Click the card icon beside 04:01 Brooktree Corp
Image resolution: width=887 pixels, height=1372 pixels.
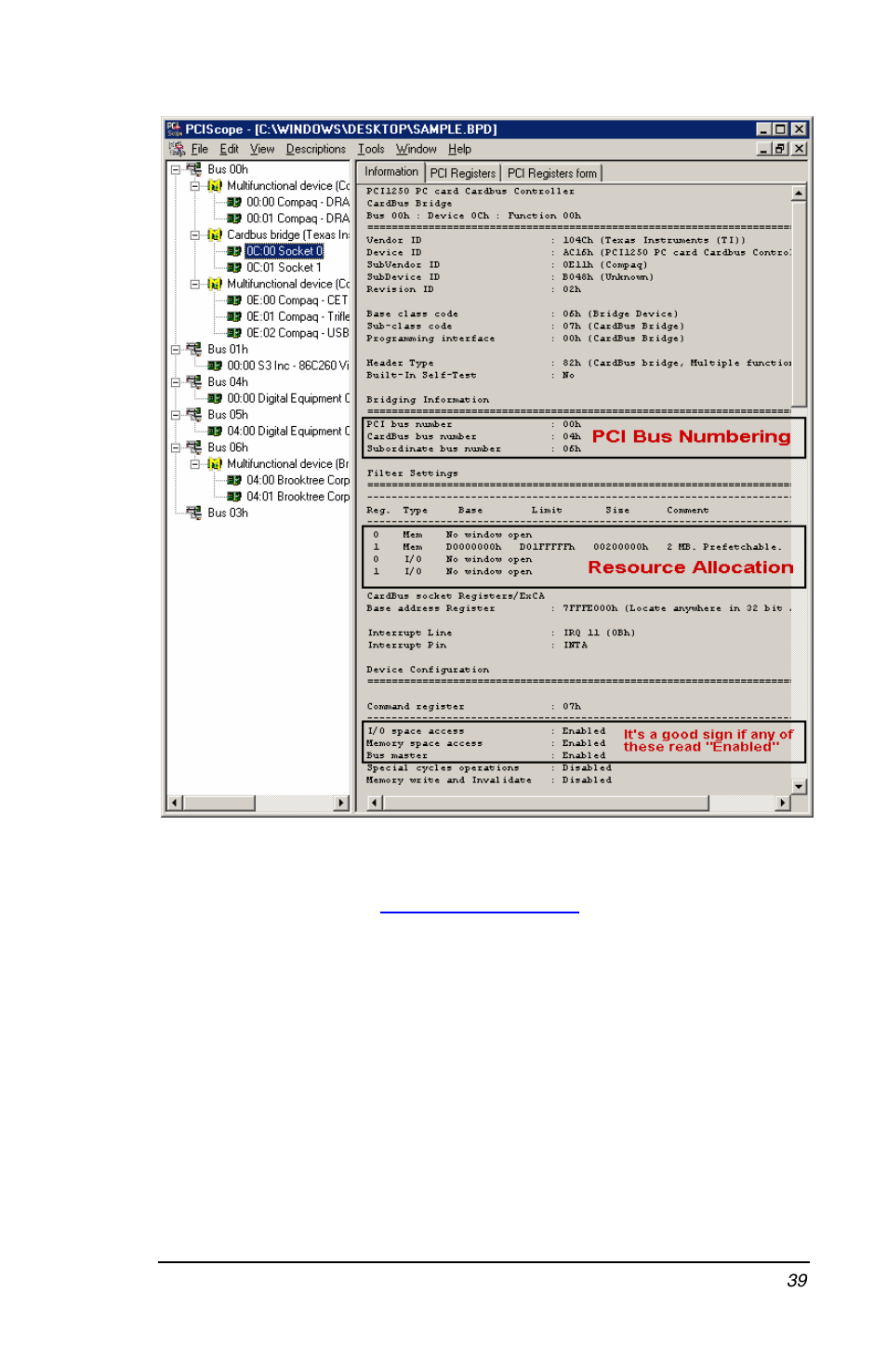click(234, 497)
